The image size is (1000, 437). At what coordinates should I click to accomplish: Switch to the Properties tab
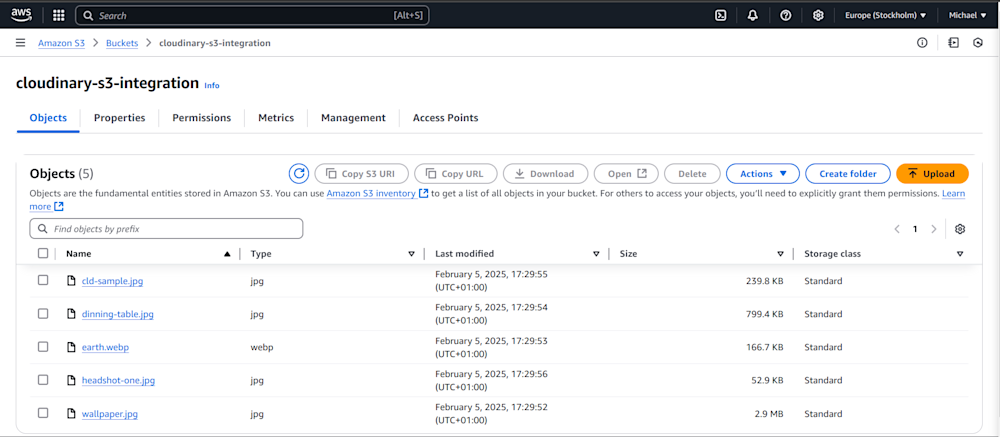pos(119,118)
